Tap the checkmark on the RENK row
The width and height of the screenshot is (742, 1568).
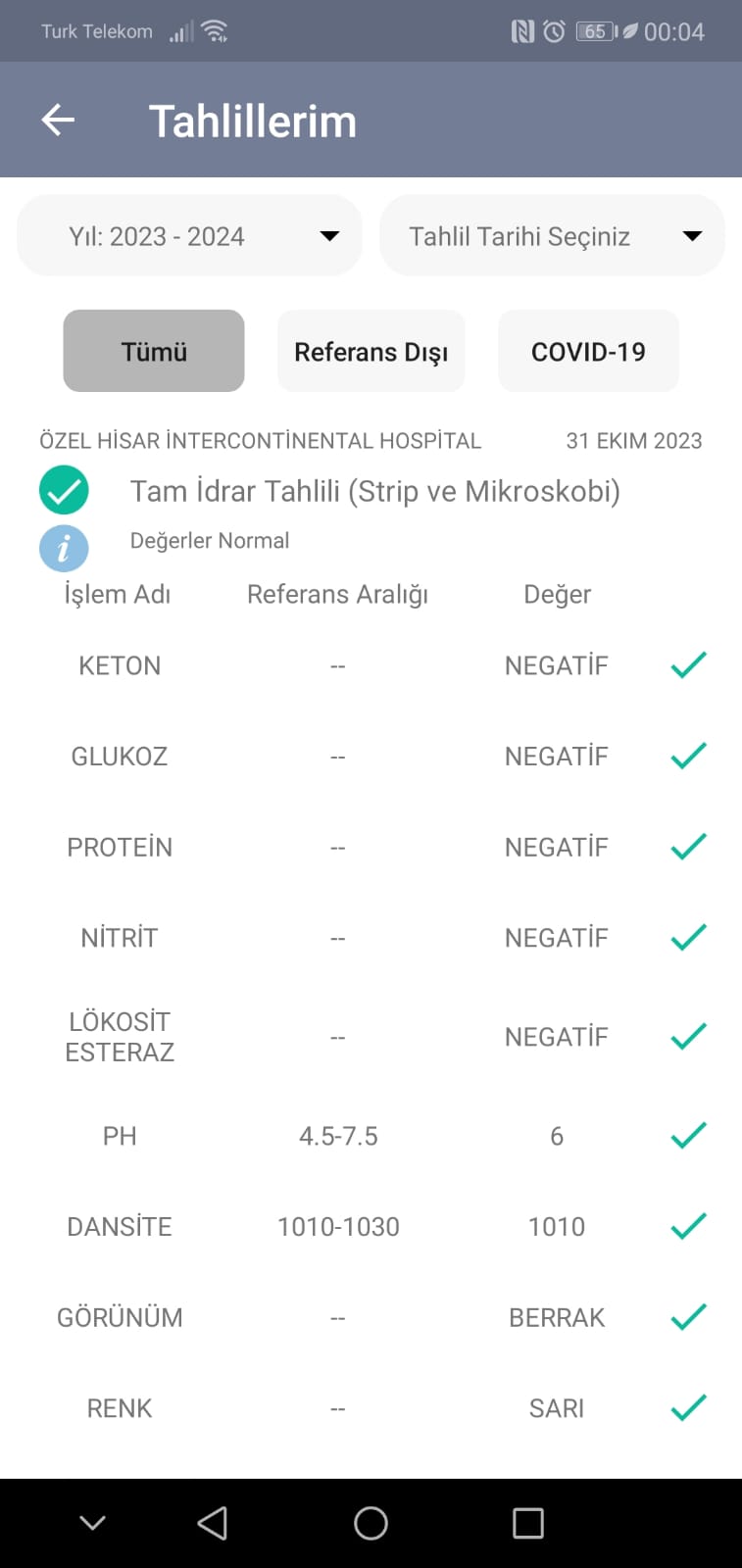click(688, 1407)
